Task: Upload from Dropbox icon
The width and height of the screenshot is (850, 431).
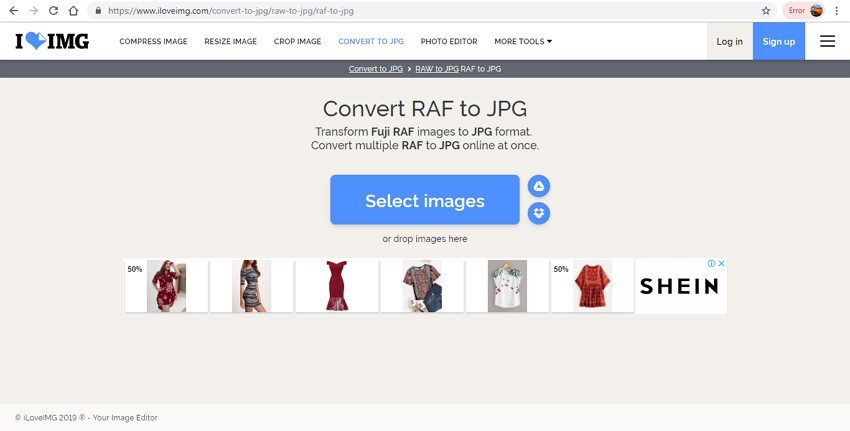Action: coord(539,213)
